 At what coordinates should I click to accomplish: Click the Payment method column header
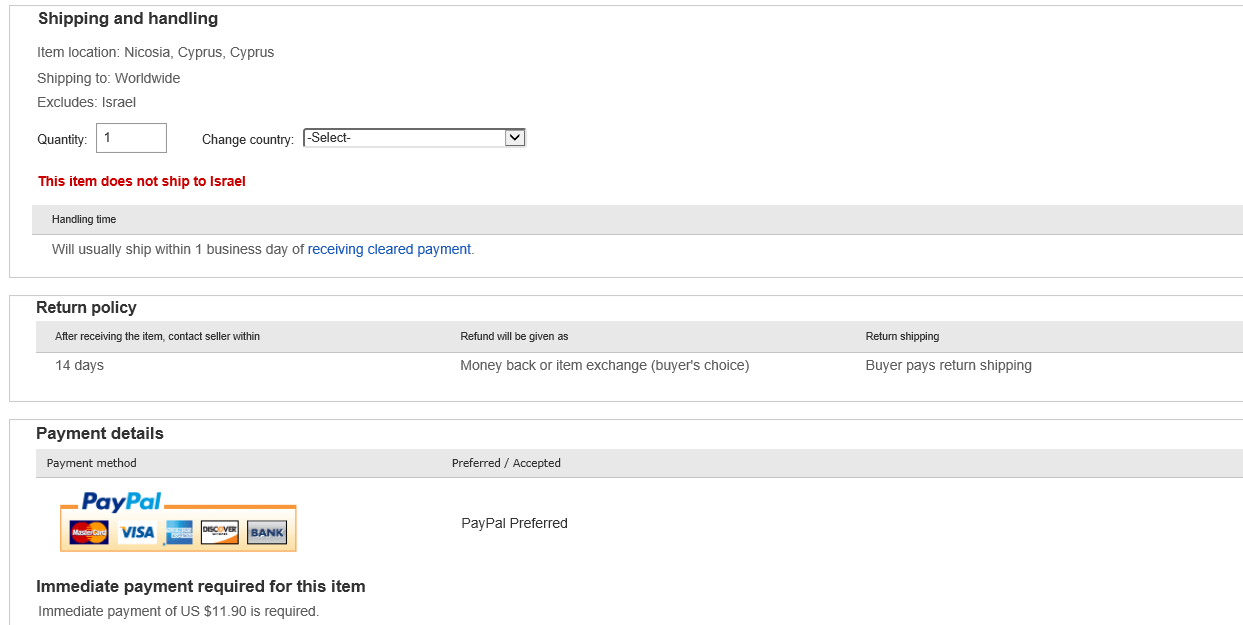click(92, 463)
